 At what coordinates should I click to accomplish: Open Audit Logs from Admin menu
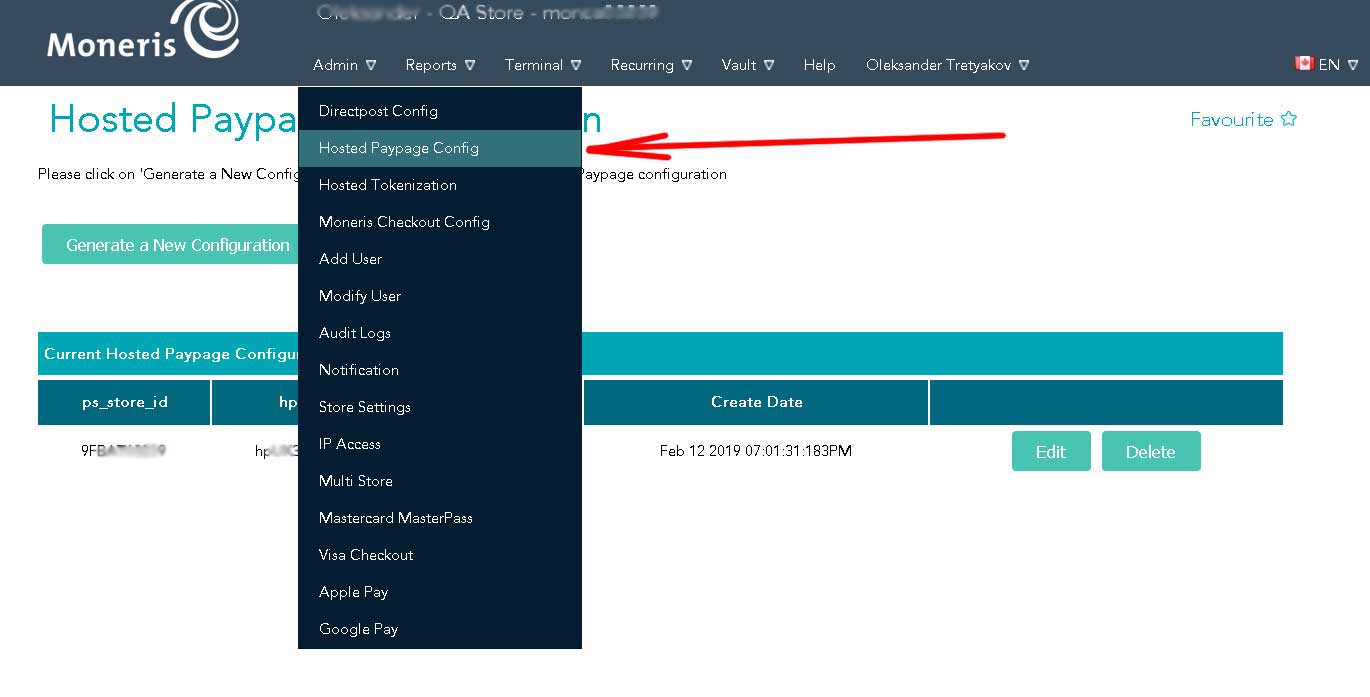pyautogui.click(x=440, y=333)
